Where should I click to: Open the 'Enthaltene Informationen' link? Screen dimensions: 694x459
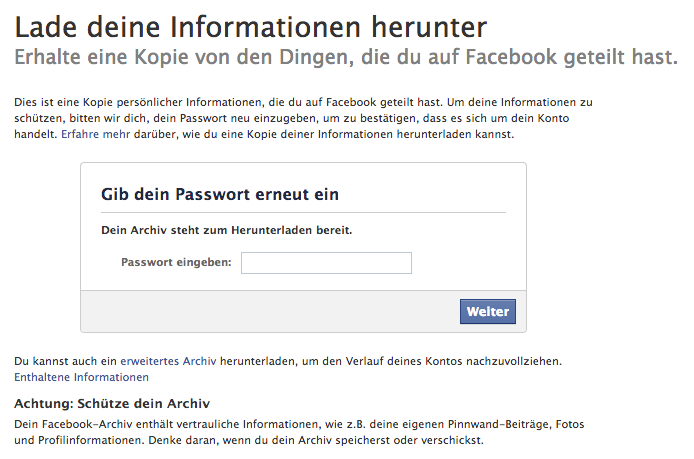point(81,377)
